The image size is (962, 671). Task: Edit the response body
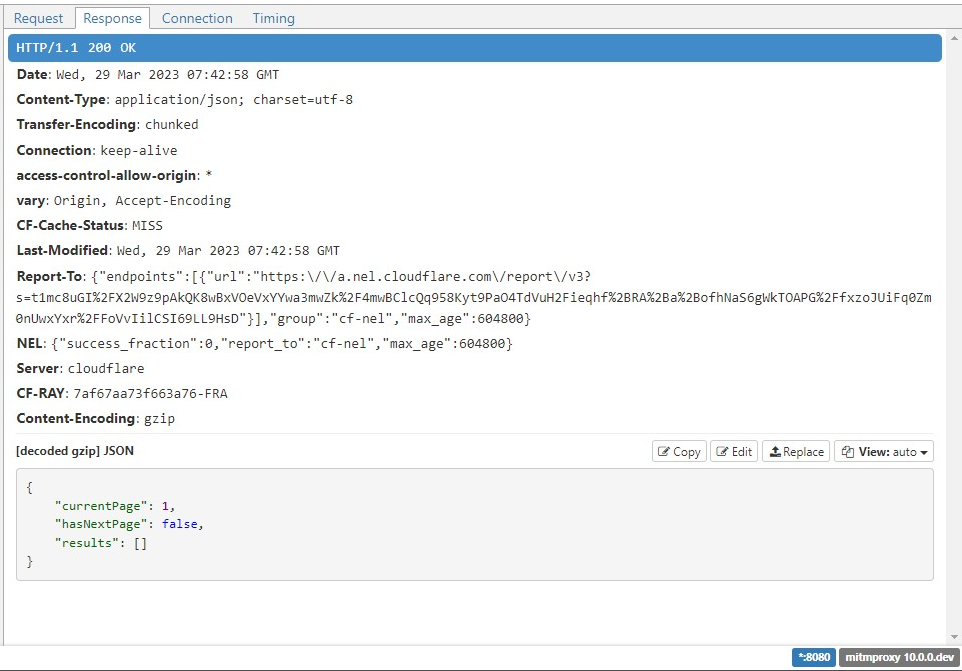734,451
